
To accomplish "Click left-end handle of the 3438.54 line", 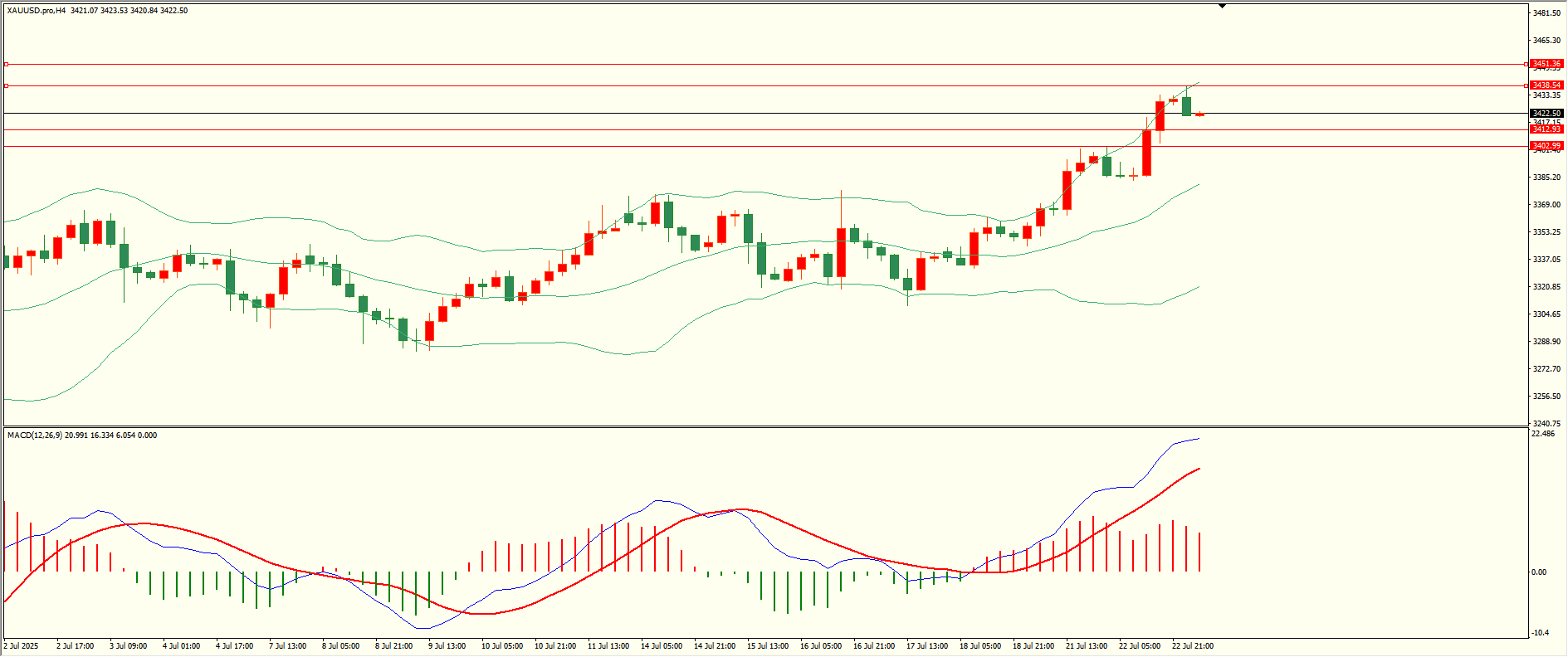I will click(x=6, y=85).
